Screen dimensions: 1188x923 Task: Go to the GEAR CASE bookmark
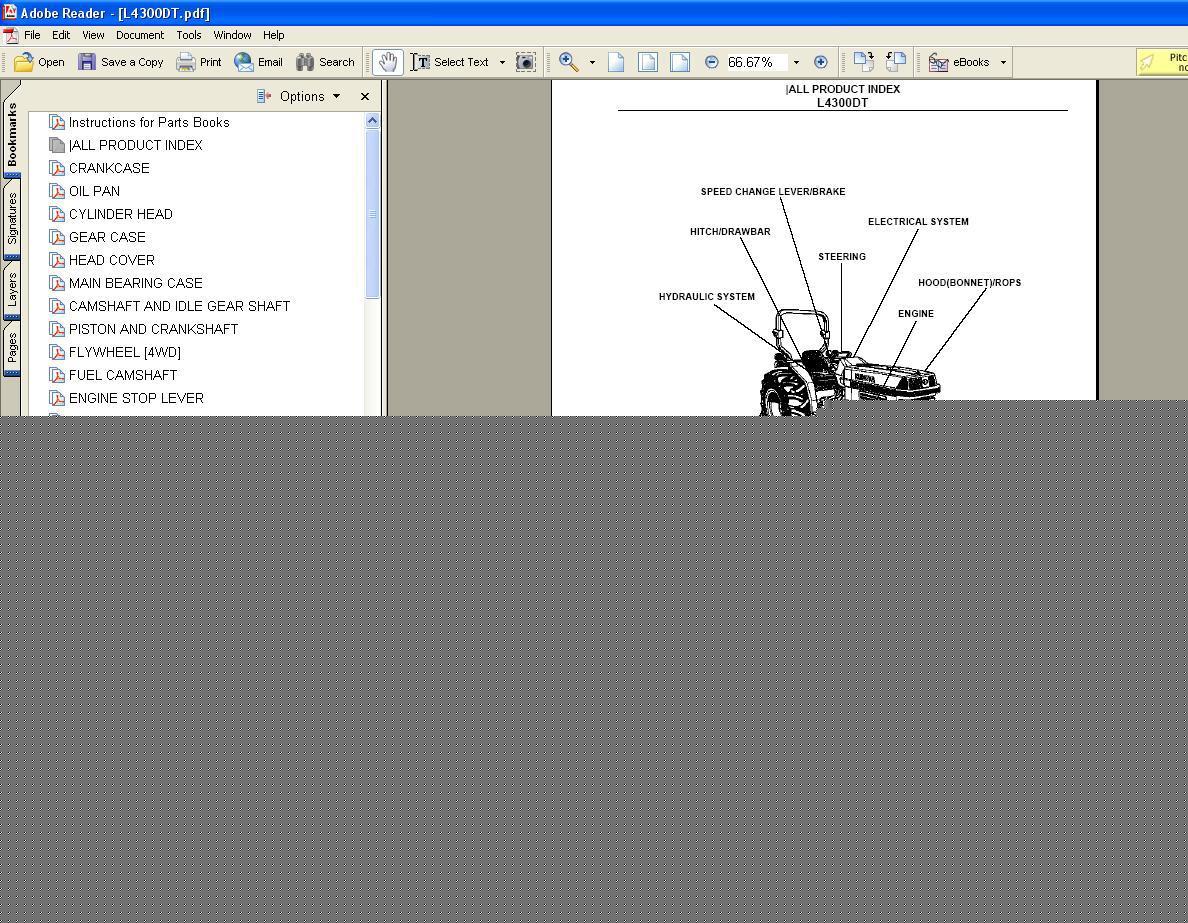[x=107, y=237]
